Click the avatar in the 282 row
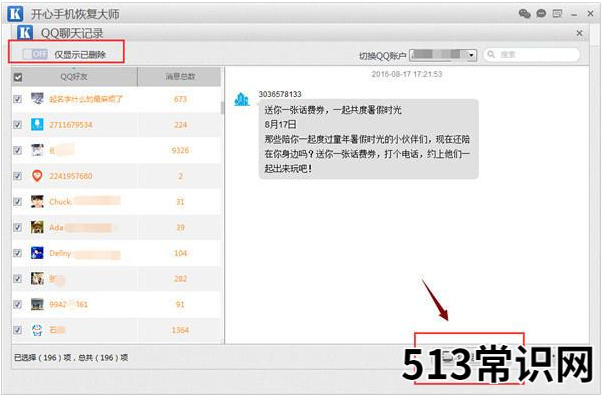 [x=37, y=278]
